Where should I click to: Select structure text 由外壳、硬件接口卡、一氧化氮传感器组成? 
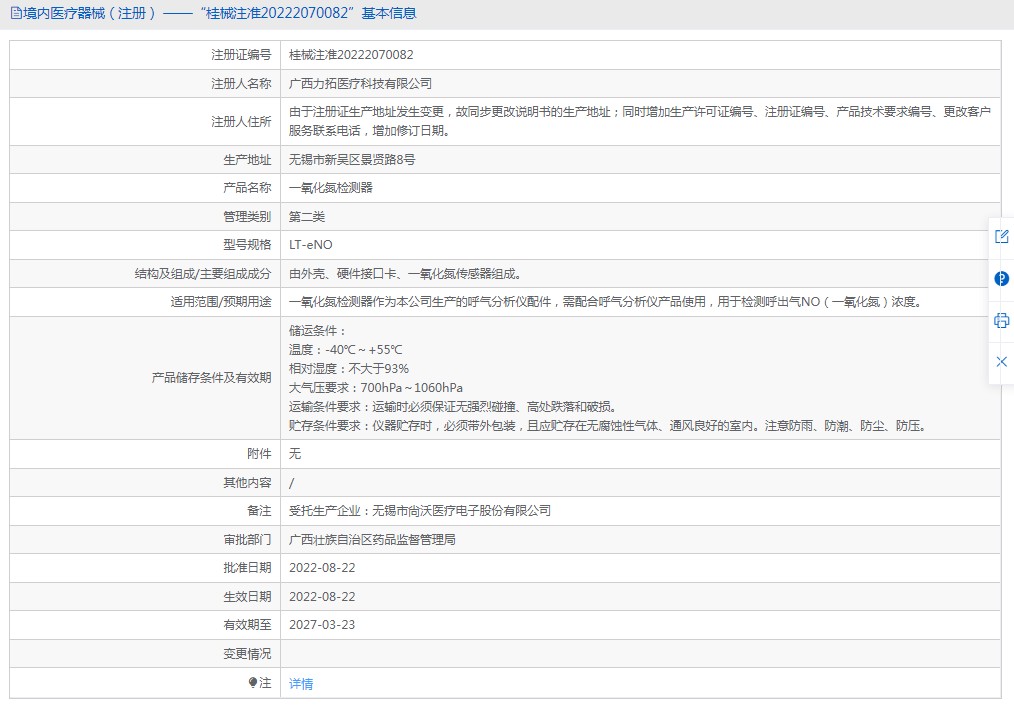(x=405, y=274)
